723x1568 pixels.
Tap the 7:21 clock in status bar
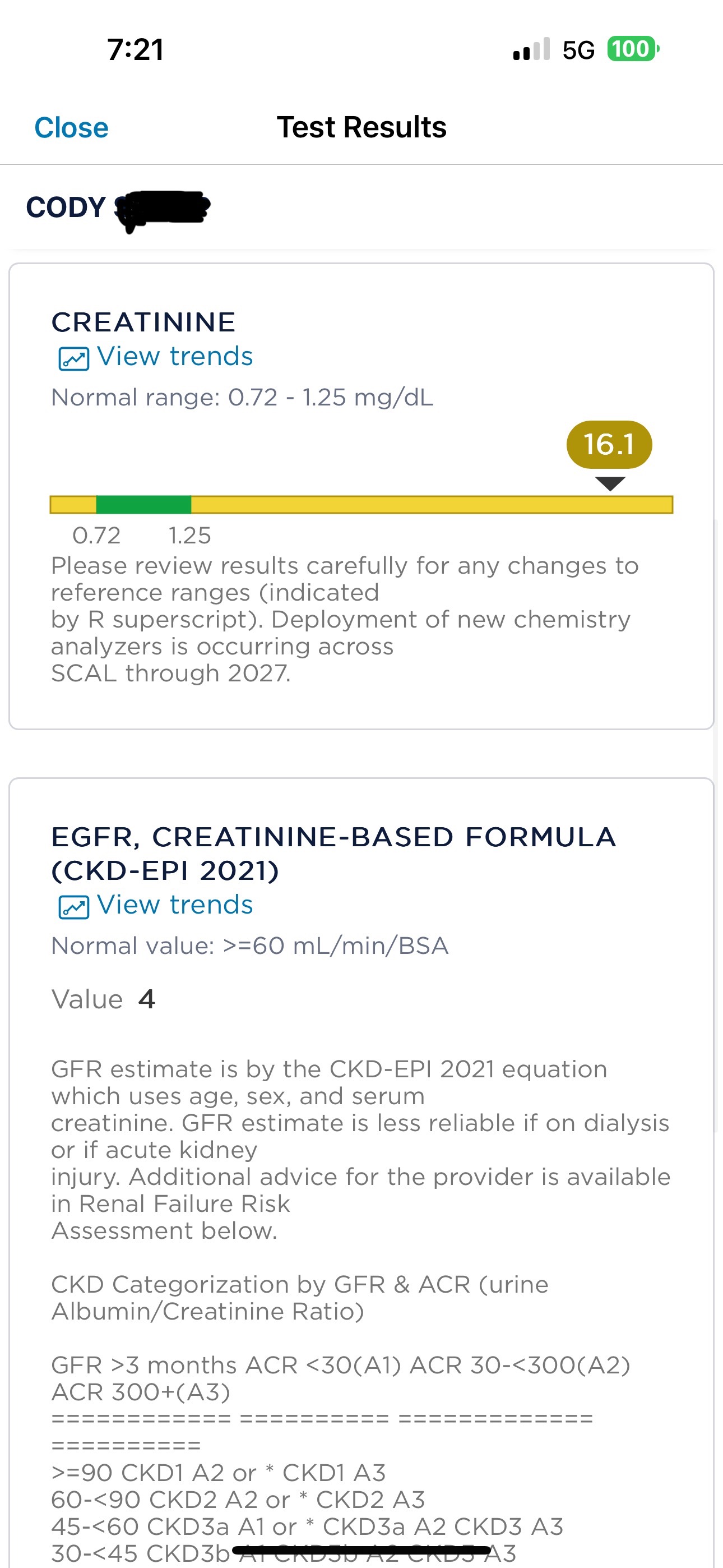[136, 50]
